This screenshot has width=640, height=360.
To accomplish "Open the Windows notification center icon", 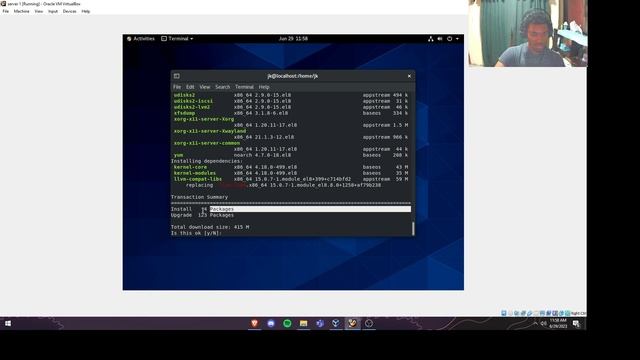I will click(x=576, y=323).
